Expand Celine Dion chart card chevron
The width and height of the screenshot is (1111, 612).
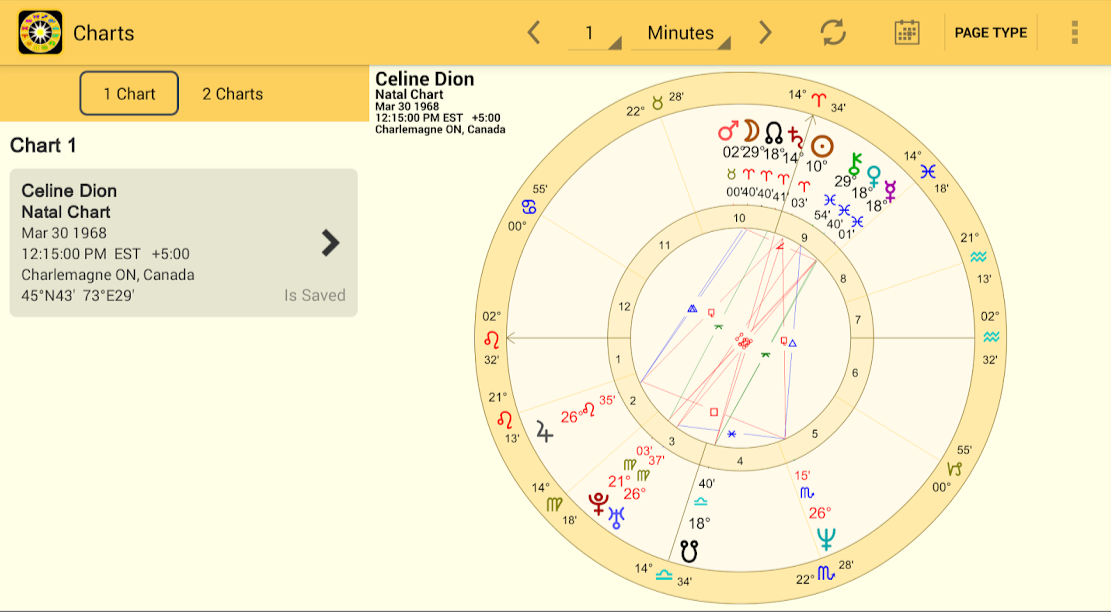330,243
